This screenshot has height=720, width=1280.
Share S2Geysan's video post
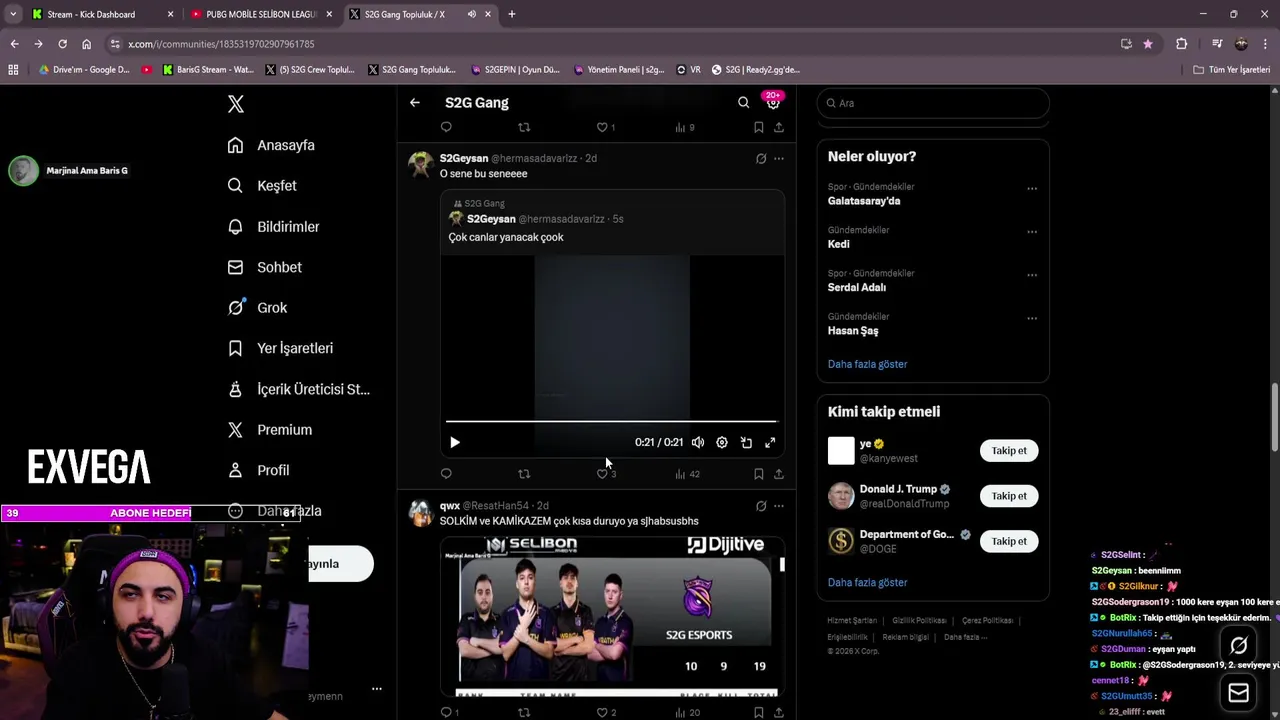pyautogui.click(x=779, y=474)
